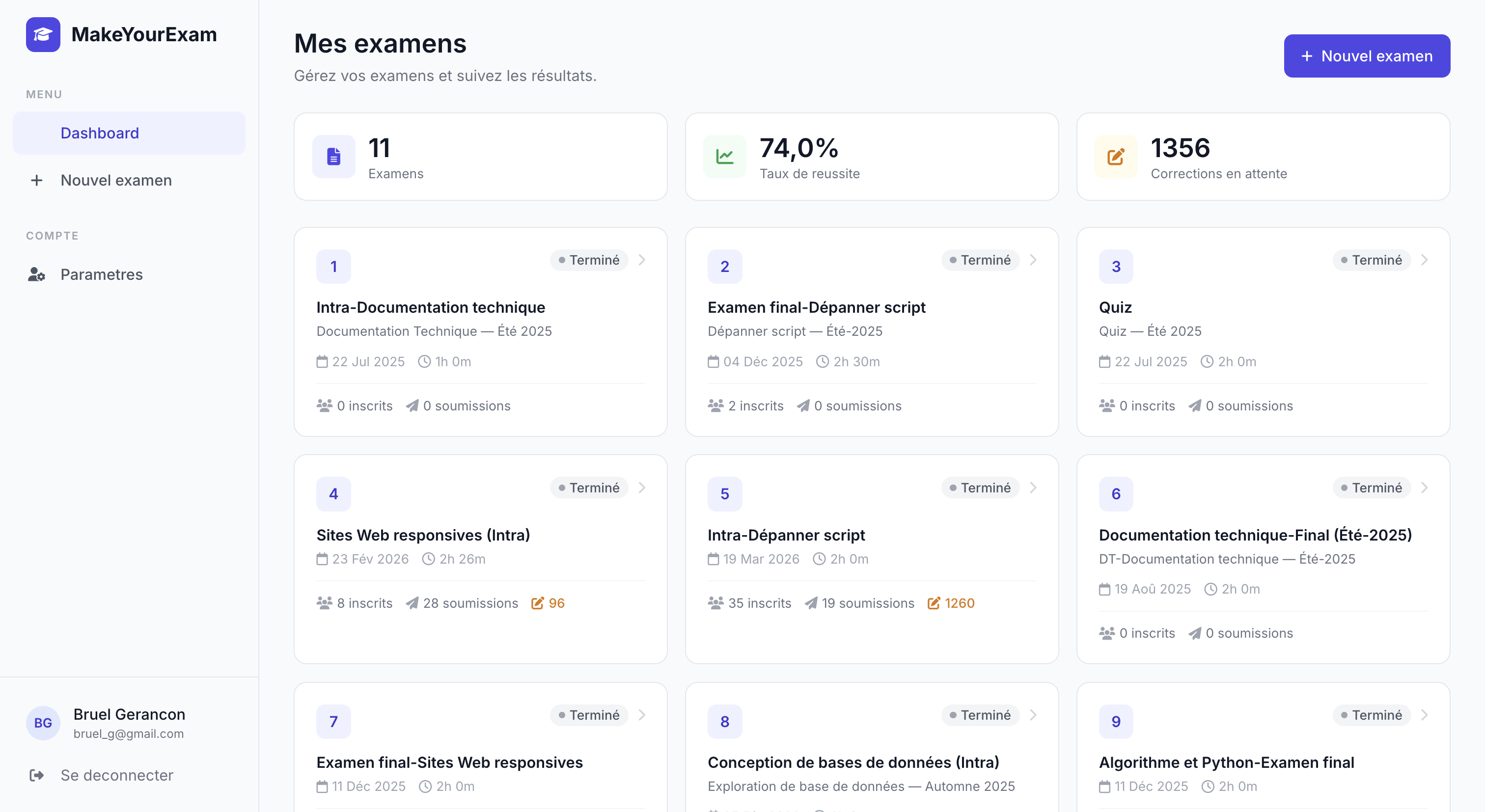The image size is (1485, 812).
Task: Click the paper plane icon on exam 2
Action: tap(803, 406)
